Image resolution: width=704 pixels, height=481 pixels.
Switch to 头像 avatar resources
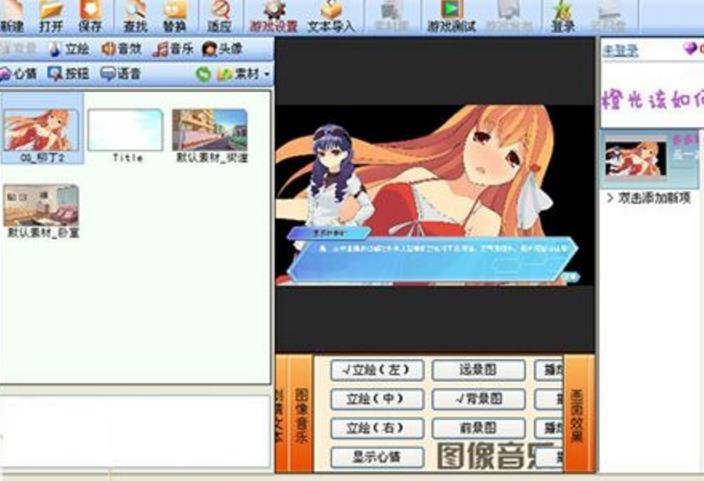tap(223, 49)
